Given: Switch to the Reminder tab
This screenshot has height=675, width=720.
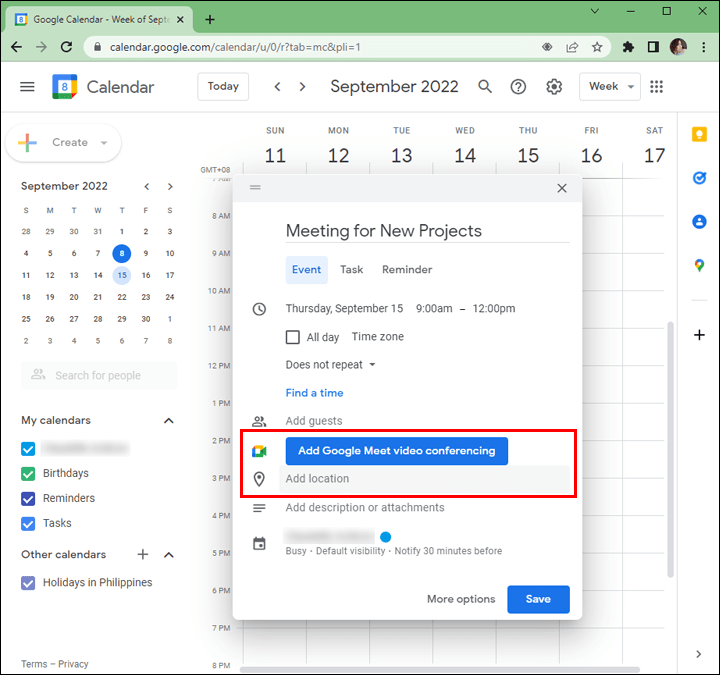Looking at the screenshot, I should click(x=407, y=270).
